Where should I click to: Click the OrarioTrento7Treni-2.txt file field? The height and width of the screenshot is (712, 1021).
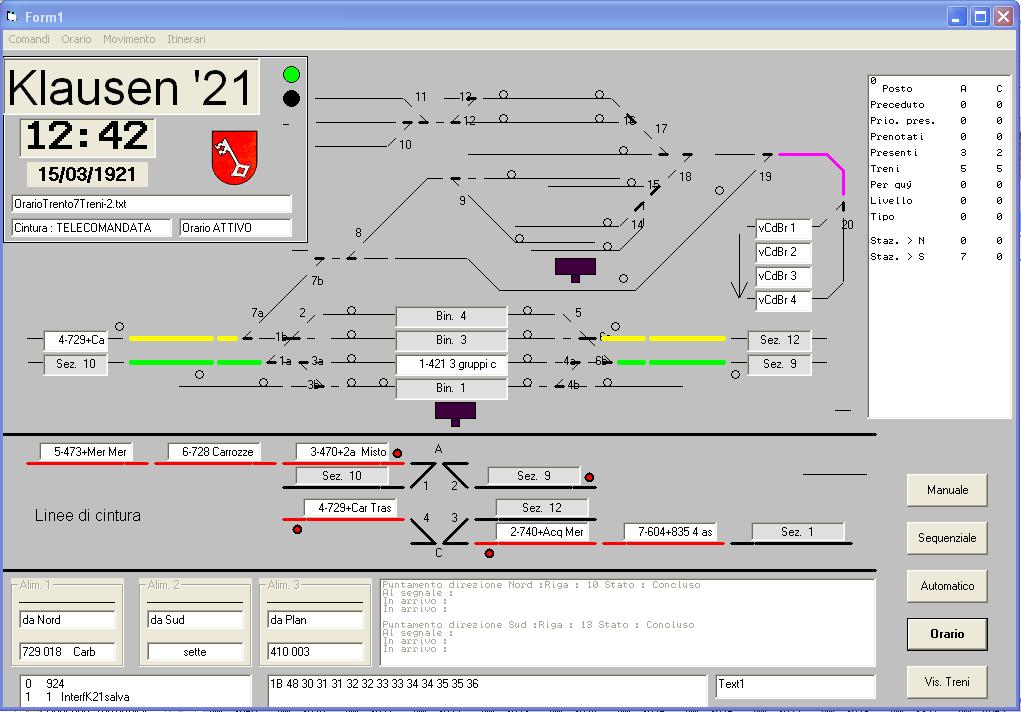pyautogui.click(x=151, y=204)
